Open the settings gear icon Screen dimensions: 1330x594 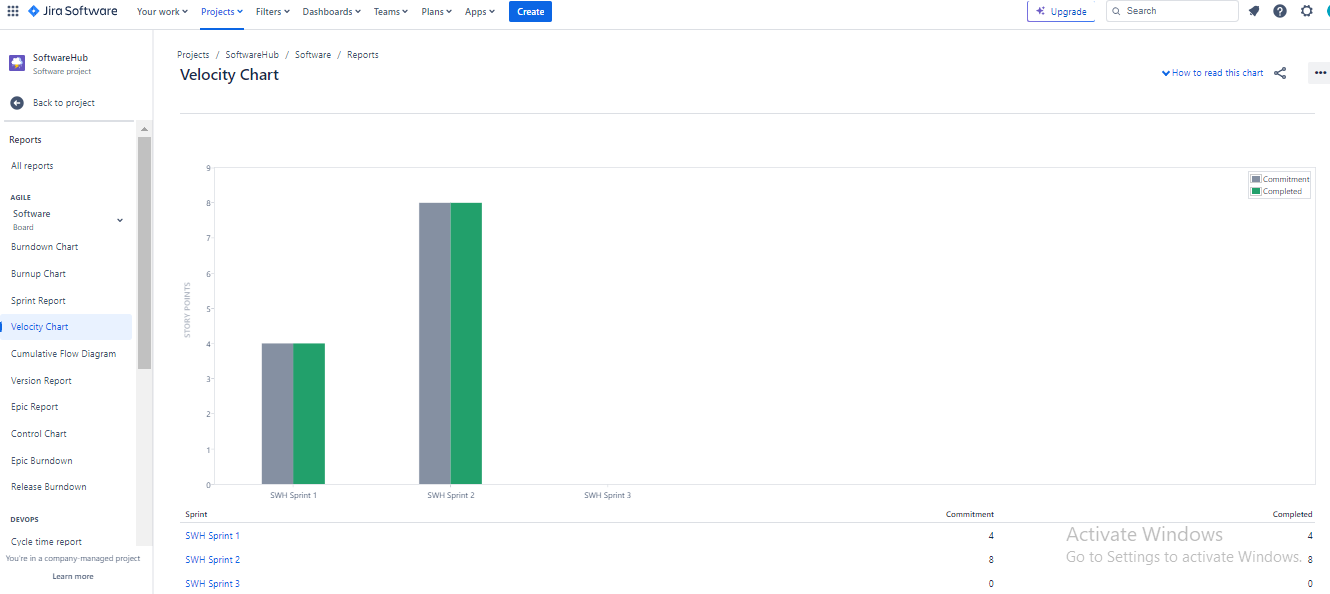(1307, 11)
